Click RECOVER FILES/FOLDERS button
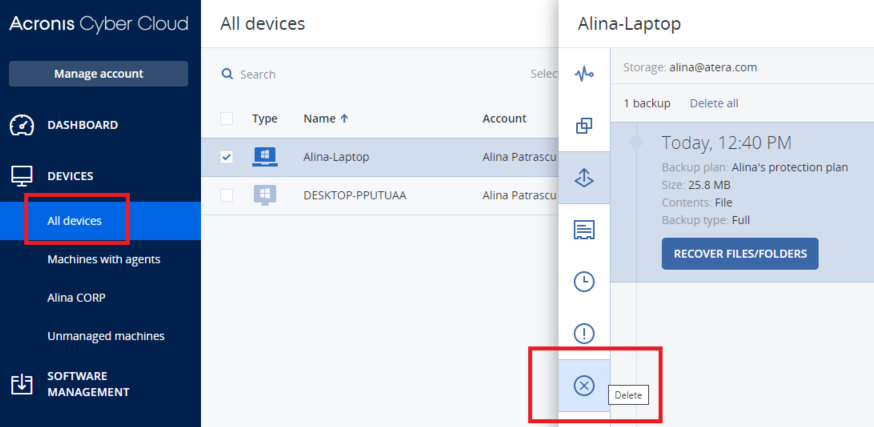 tap(740, 254)
